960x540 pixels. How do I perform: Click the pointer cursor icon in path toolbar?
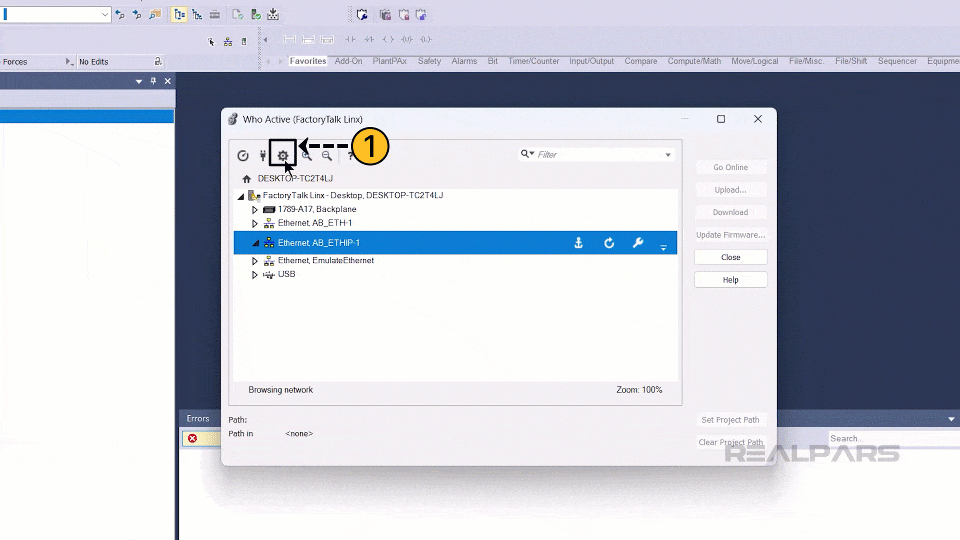click(211, 42)
